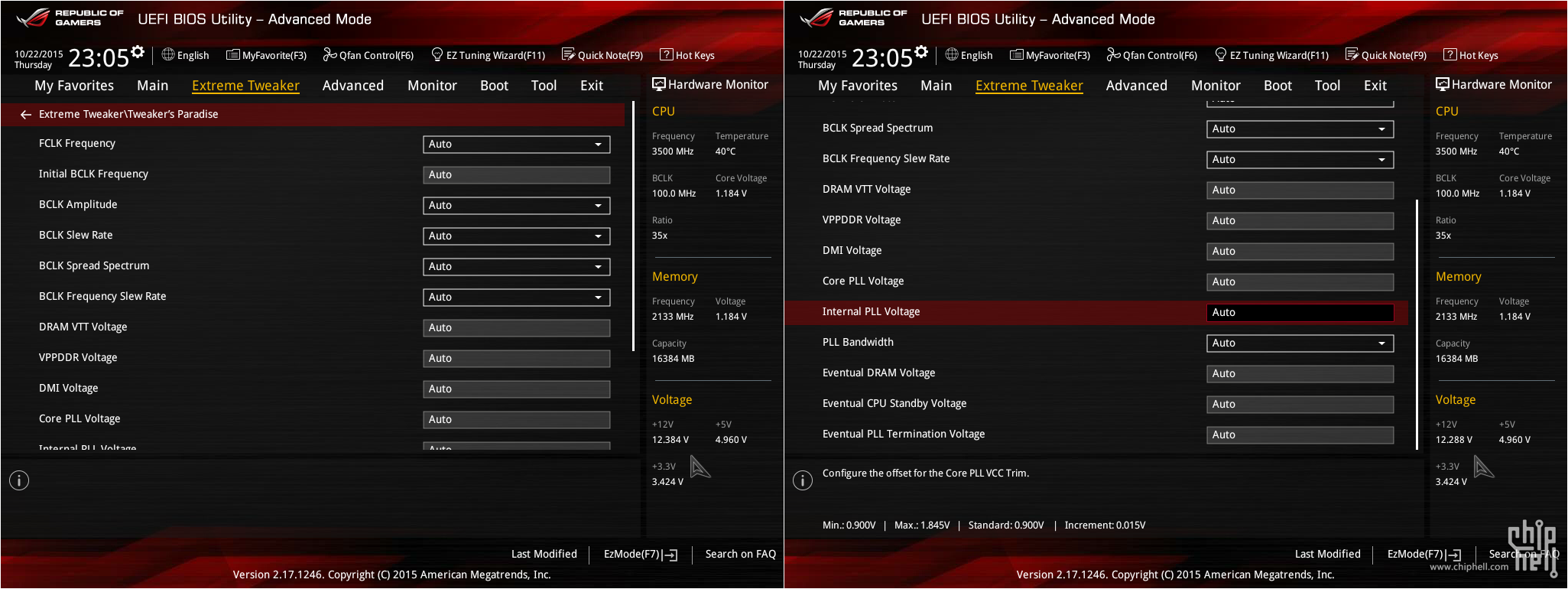Select the PLL Bandwidth row label
The height and width of the screenshot is (589, 1568).
click(858, 342)
